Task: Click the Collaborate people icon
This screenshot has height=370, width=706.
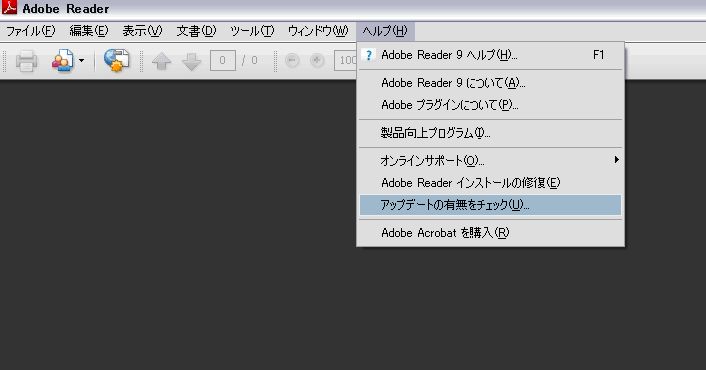Action: [x=62, y=61]
